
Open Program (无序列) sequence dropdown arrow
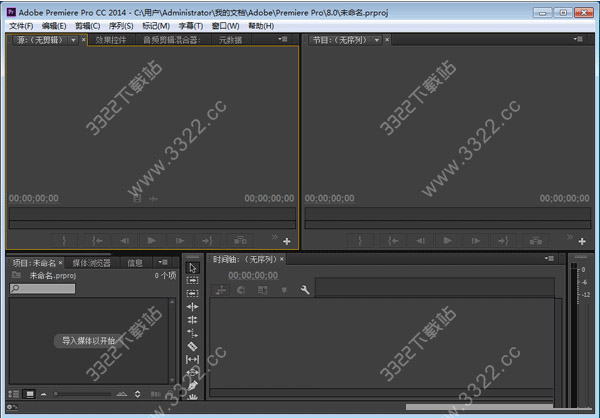pos(377,40)
